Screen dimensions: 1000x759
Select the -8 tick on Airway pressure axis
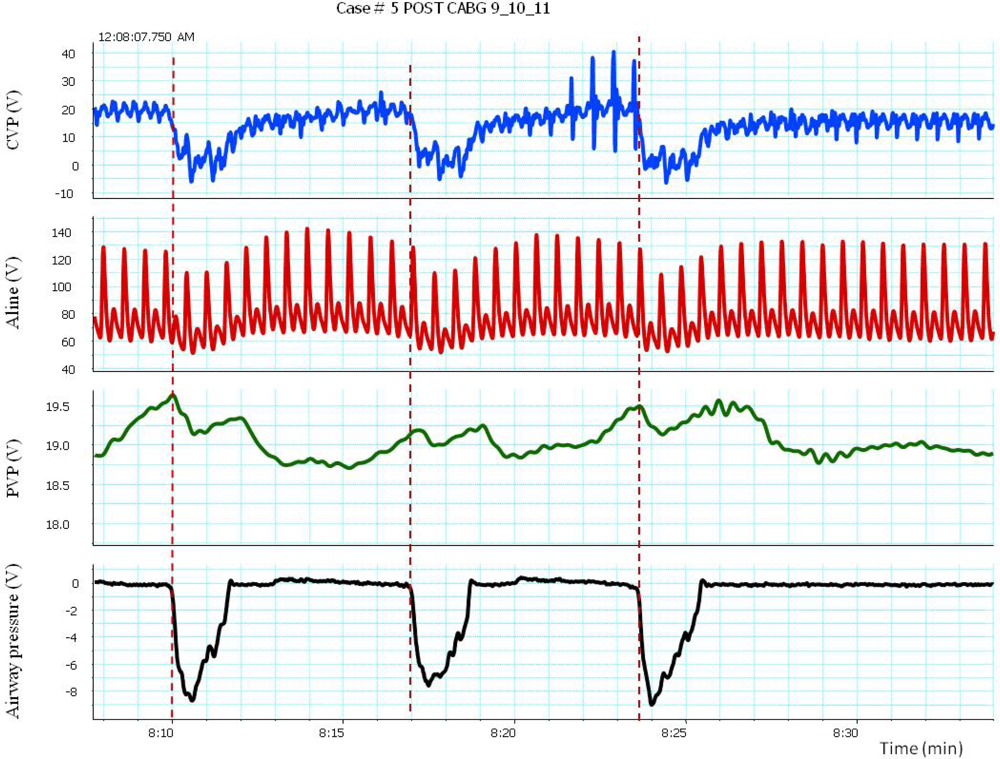coord(71,691)
